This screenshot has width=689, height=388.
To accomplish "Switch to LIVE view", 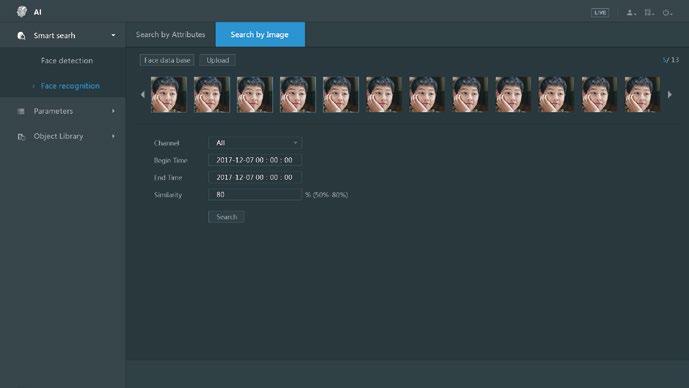I will 600,12.
